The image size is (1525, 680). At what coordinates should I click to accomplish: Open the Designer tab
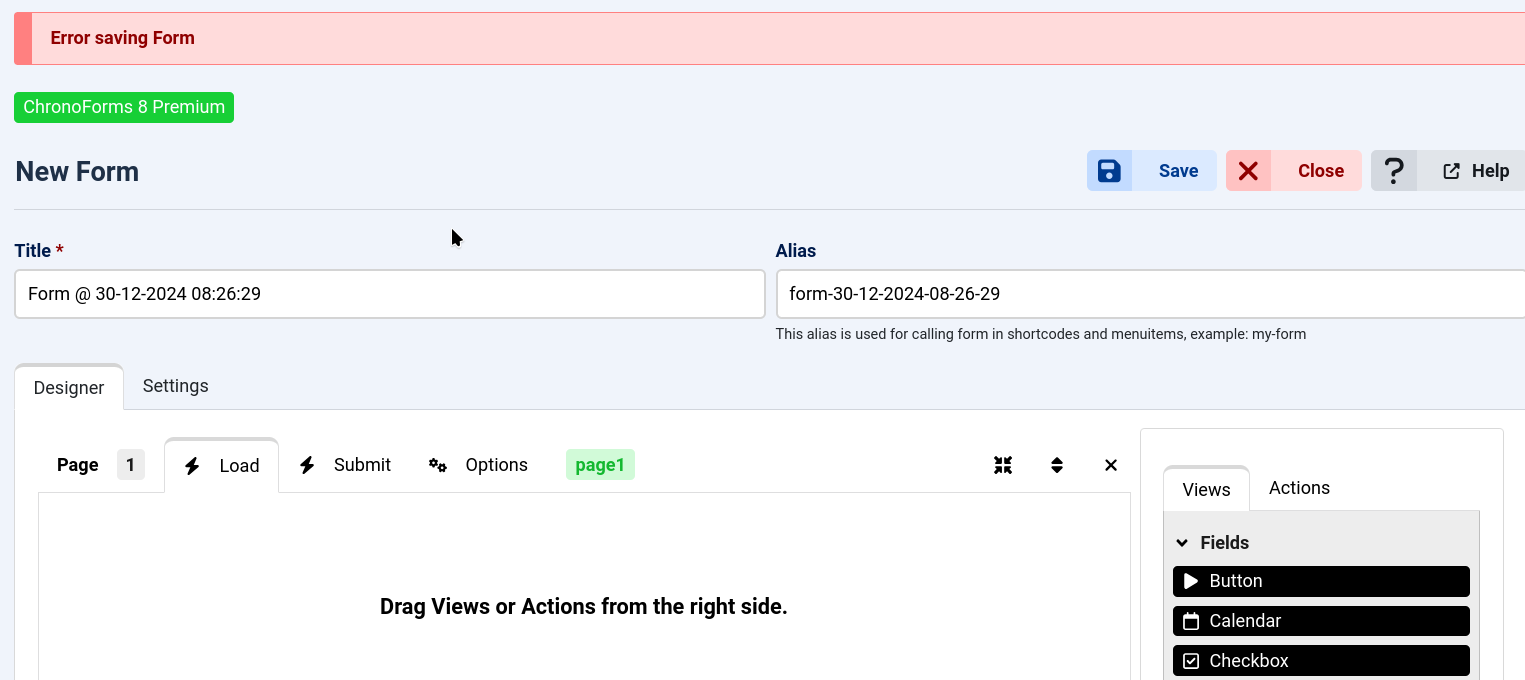(69, 388)
